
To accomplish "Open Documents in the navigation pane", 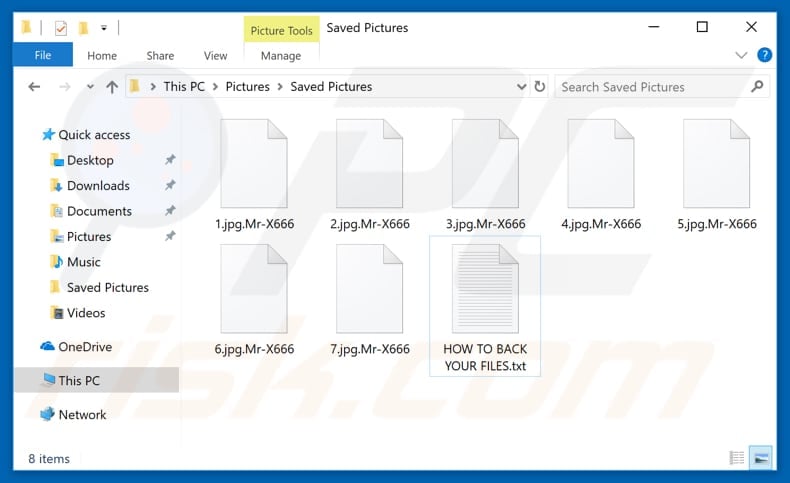I will 99,211.
